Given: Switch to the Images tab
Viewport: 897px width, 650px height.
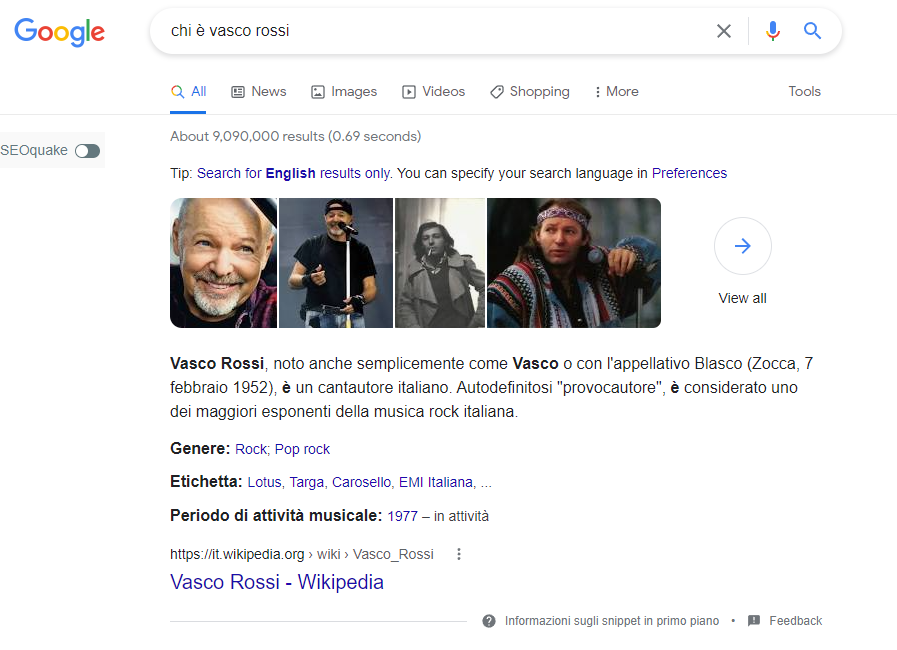Looking at the screenshot, I should 344,92.
